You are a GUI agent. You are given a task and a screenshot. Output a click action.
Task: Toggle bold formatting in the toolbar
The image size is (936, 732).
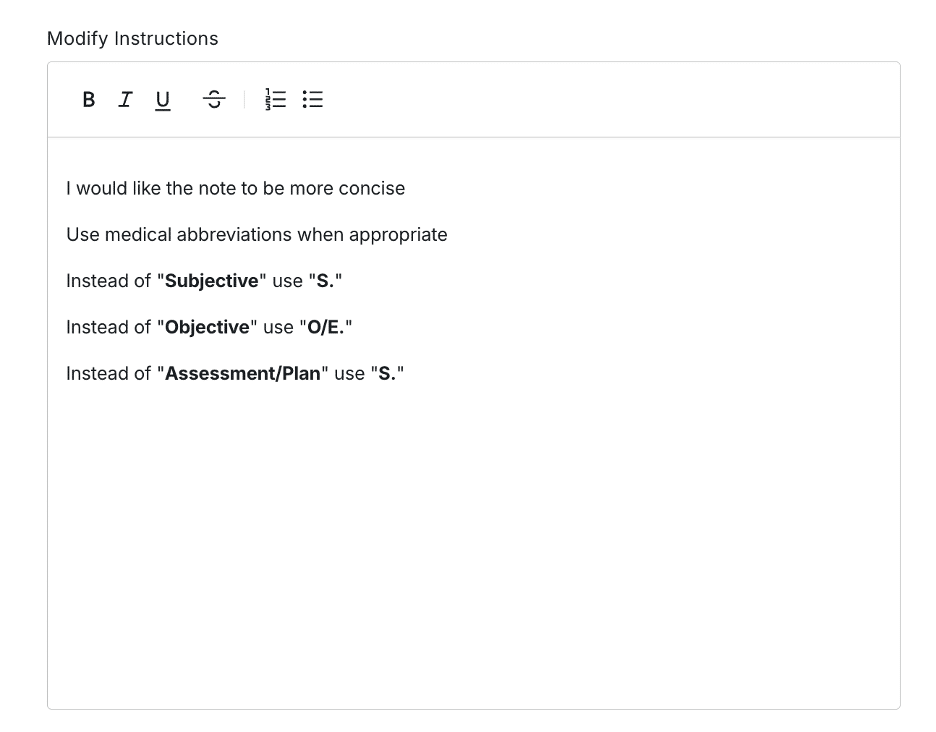point(89,99)
